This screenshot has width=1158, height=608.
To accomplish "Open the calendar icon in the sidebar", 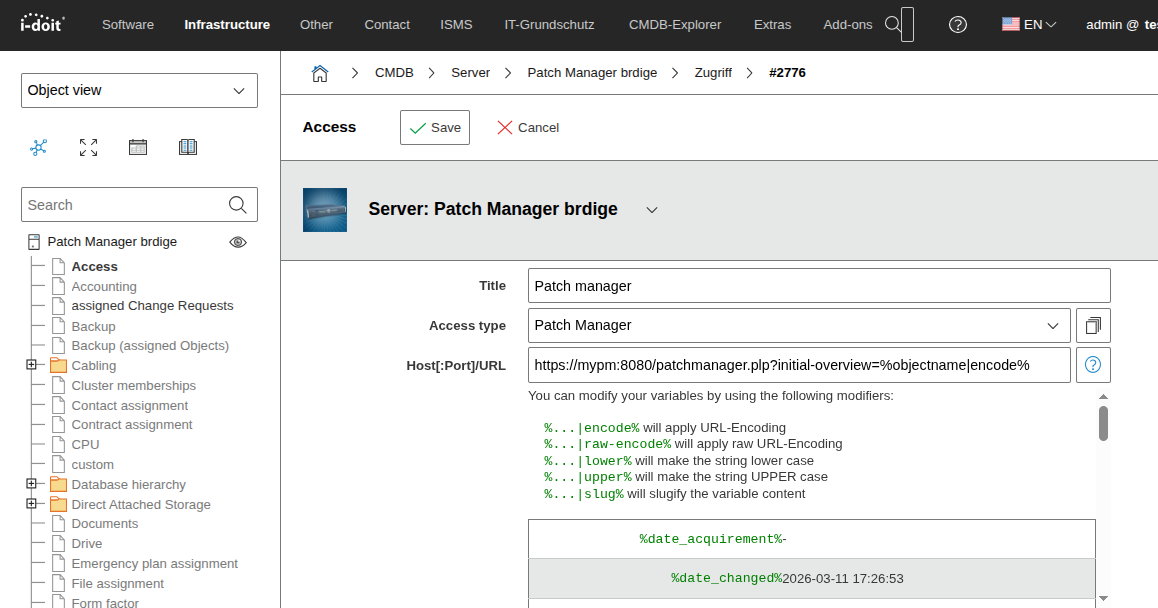I will [x=137, y=147].
